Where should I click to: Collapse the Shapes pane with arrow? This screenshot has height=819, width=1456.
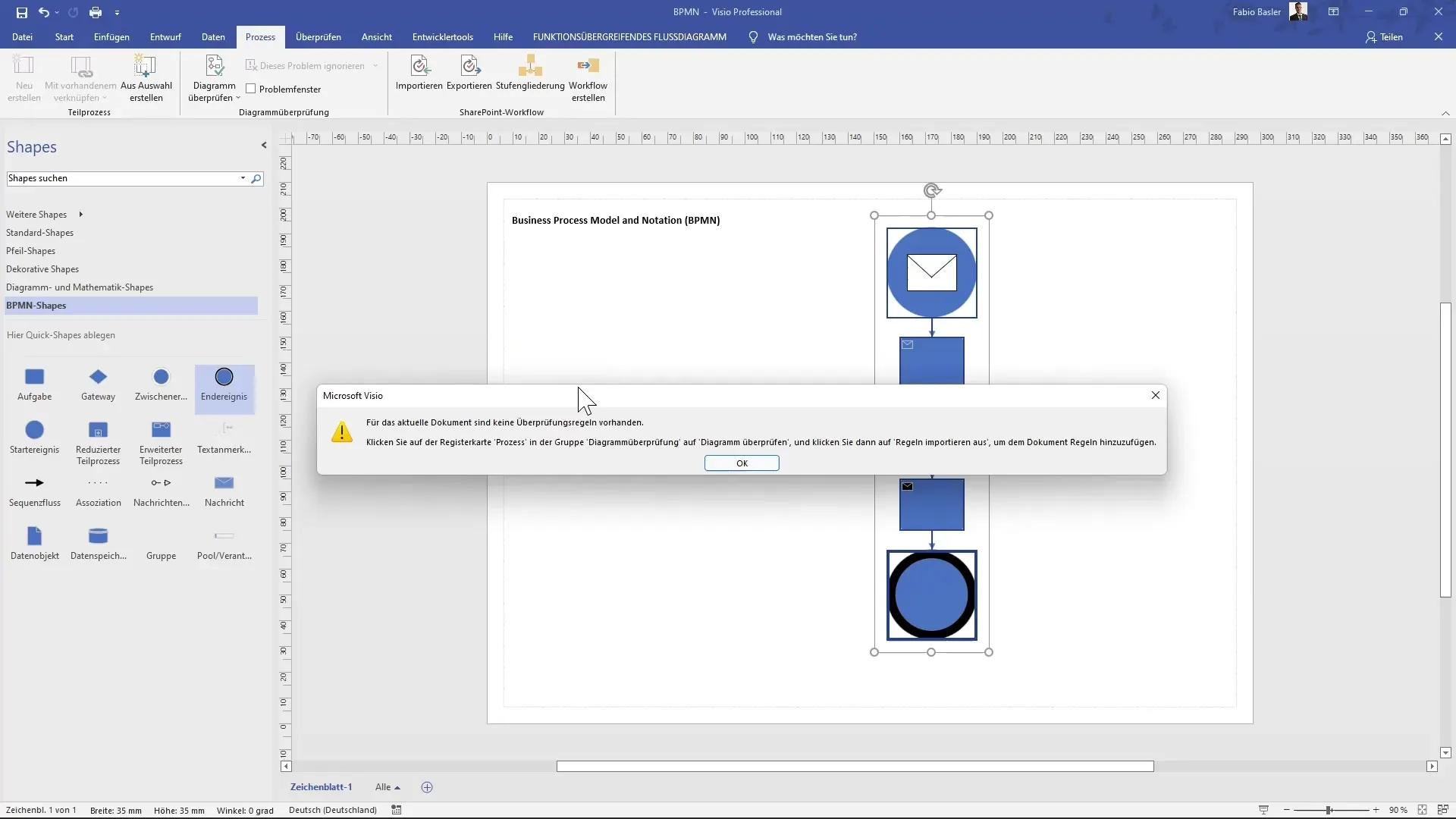click(264, 146)
